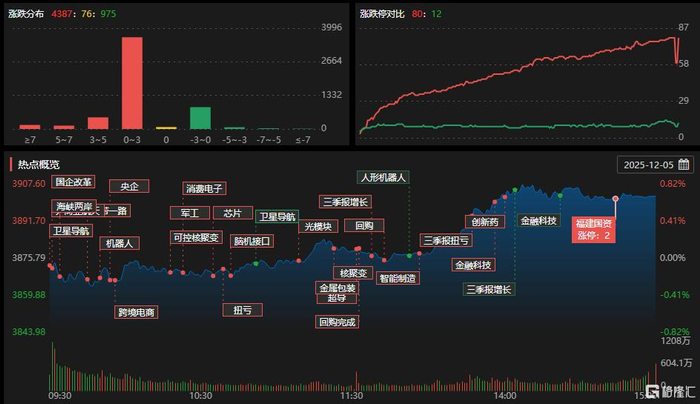Select the 卫星导航 green-bordered tag
Screen dimensions: 700x404
tap(277, 217)
